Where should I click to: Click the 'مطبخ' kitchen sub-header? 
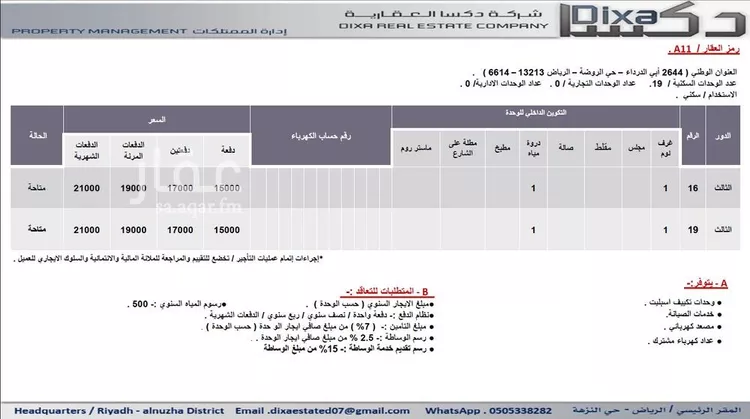point(502,148)
